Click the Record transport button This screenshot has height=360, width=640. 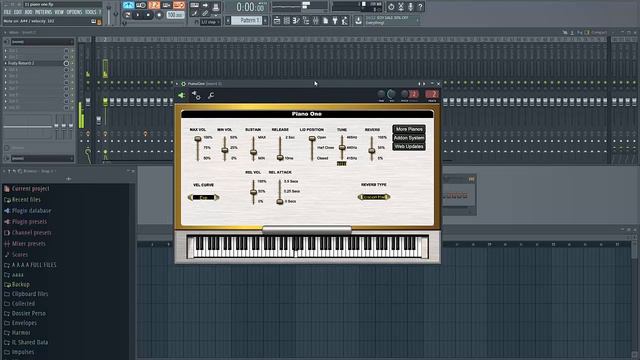pyautogui.click(x=159, y=15)
